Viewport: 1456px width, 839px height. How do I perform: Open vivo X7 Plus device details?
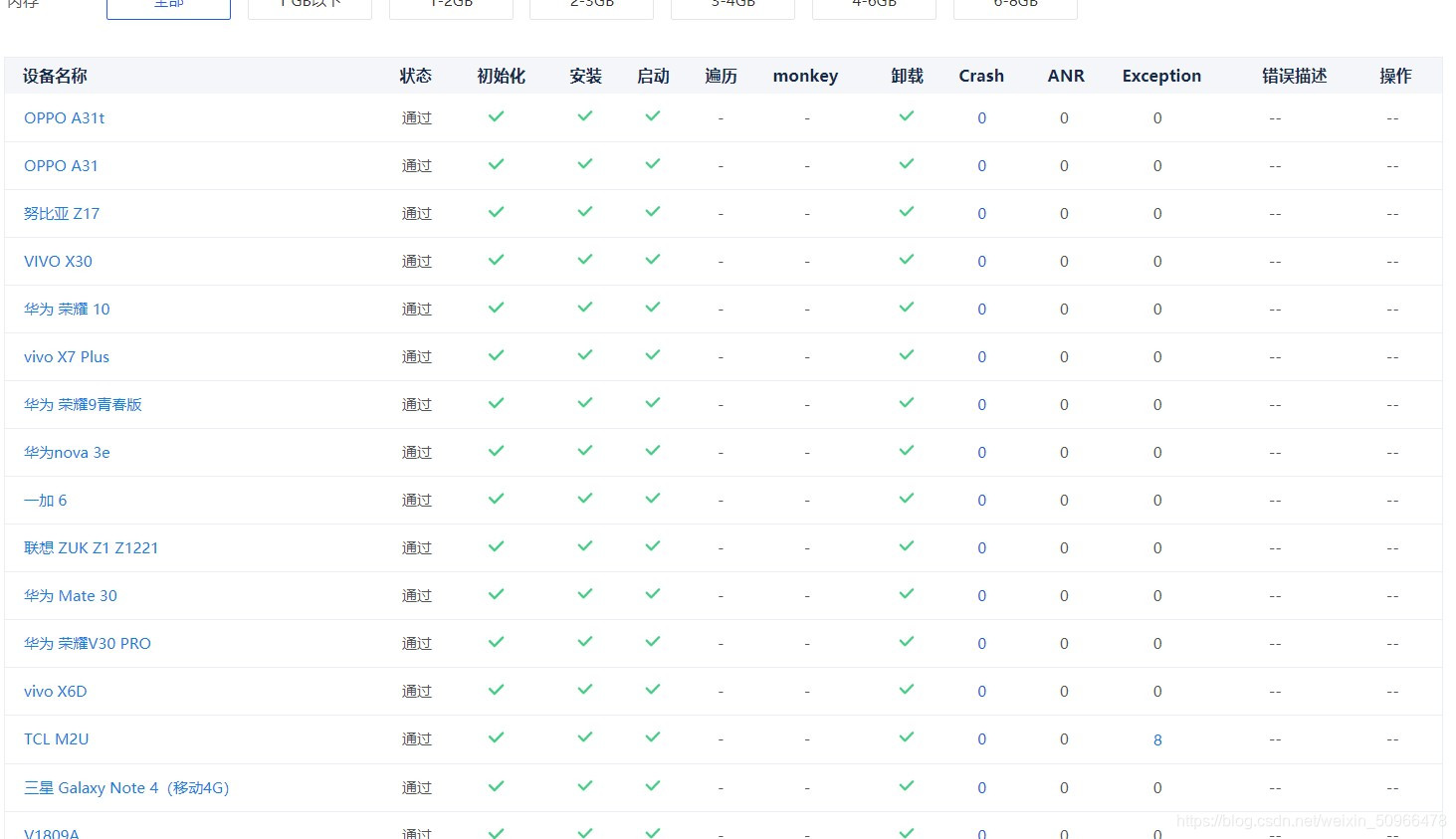point(66,356)
